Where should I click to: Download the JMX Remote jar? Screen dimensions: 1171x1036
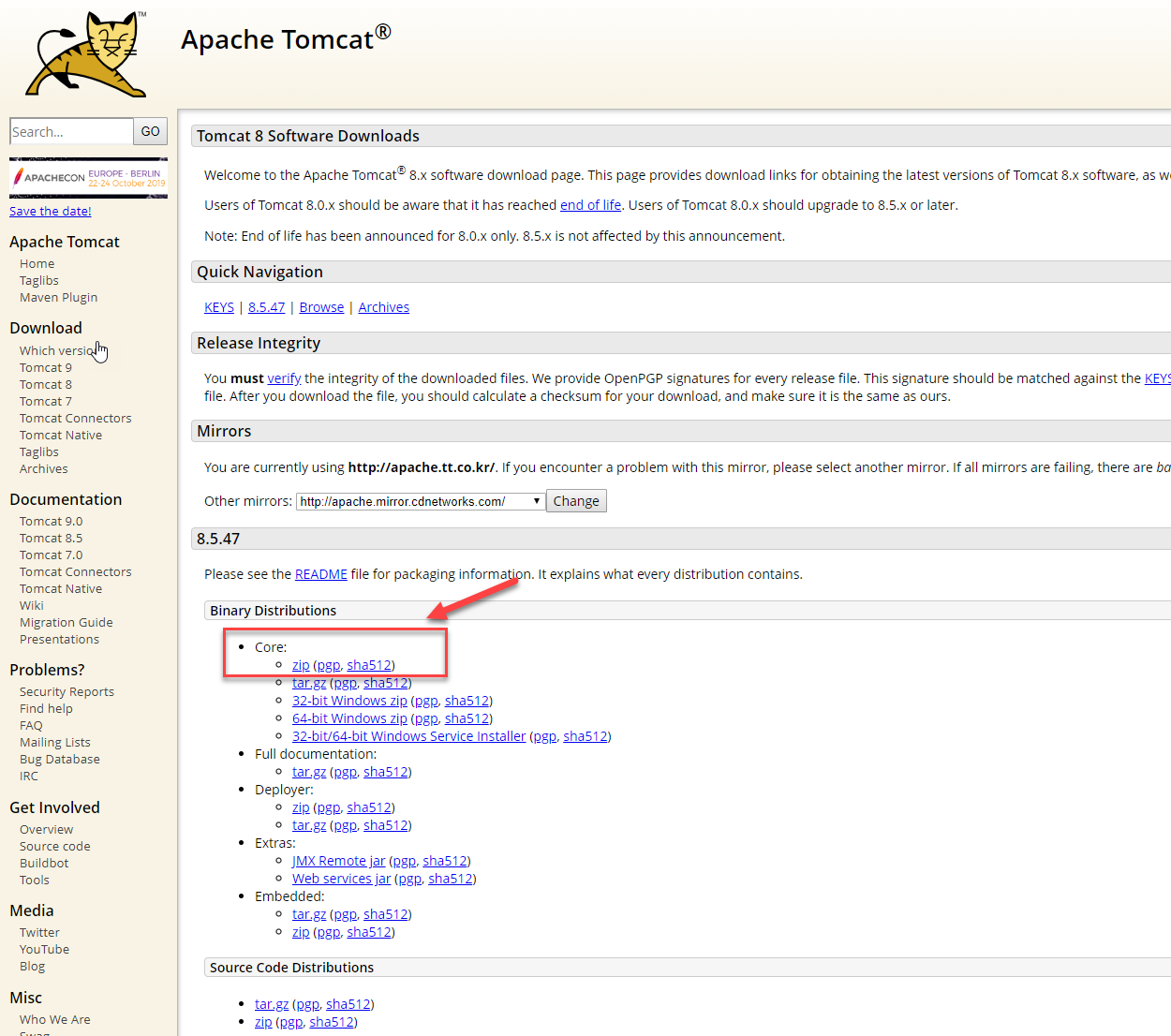click(x=338, y=861)
